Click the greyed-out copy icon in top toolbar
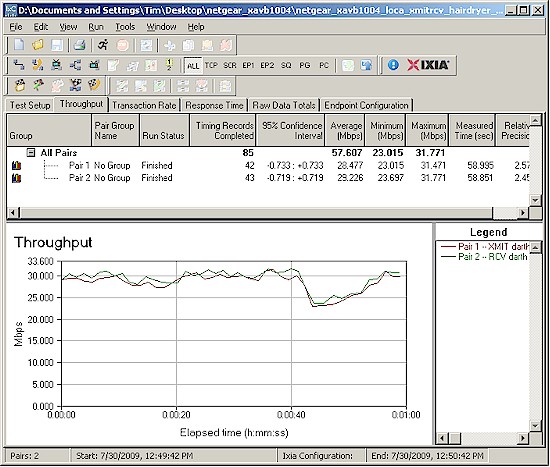The height and width of the screenshot is (467, 550). 188,45
